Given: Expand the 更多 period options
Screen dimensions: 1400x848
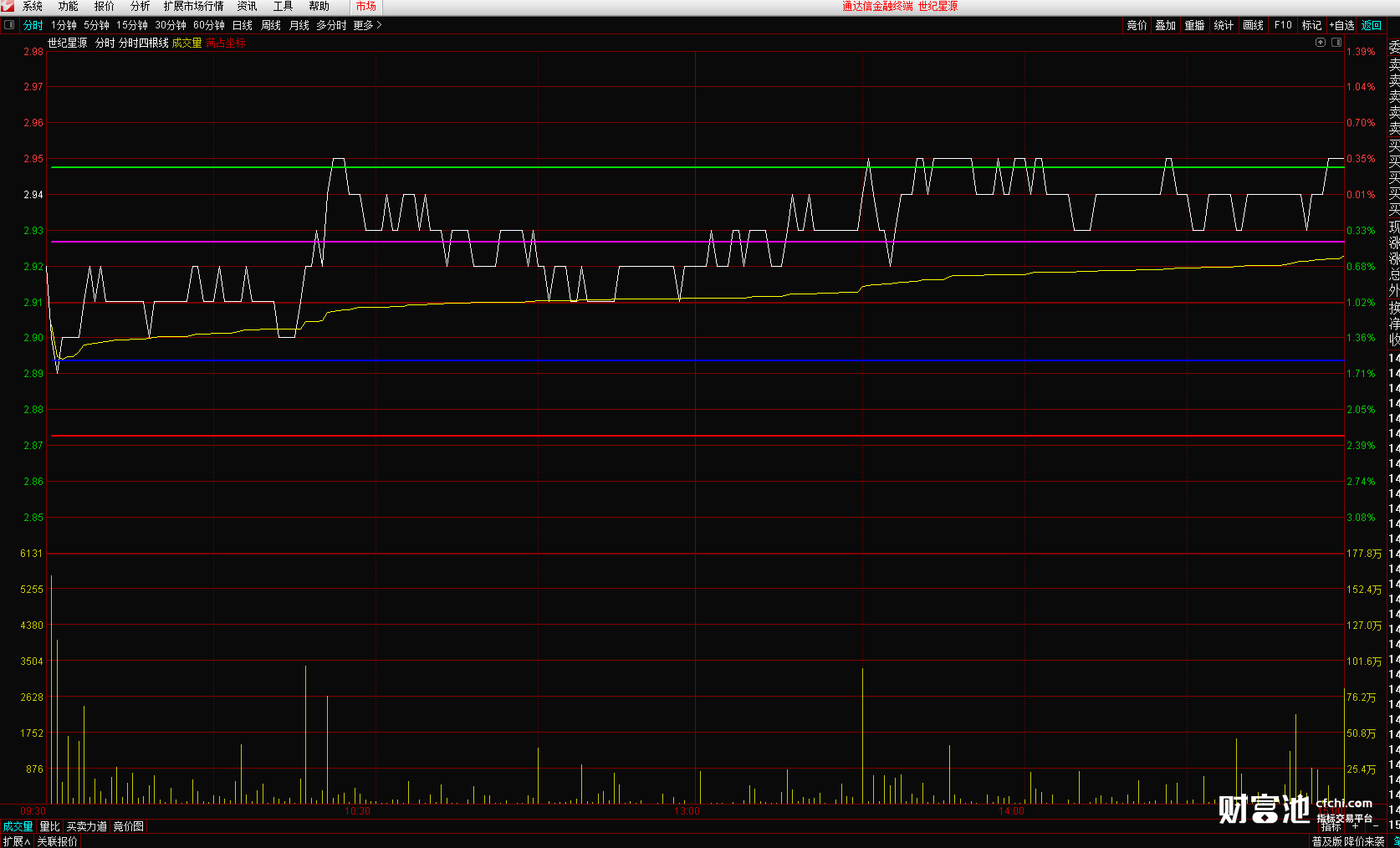Looking at the screenshot, I should pos(367,26).
